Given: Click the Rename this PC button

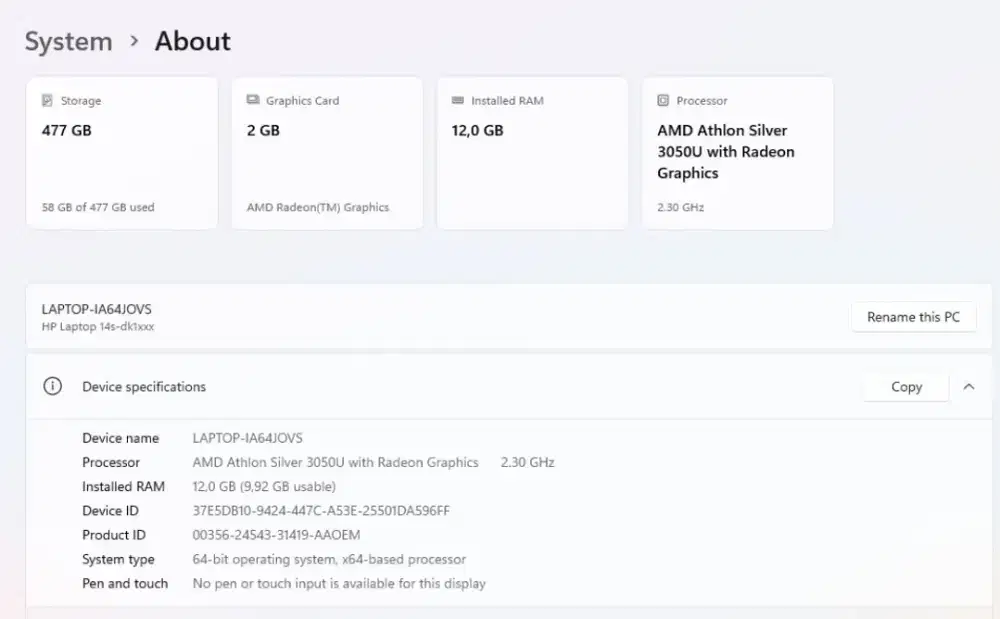Looking at the screenshot, I should click(x=913, y=317).
